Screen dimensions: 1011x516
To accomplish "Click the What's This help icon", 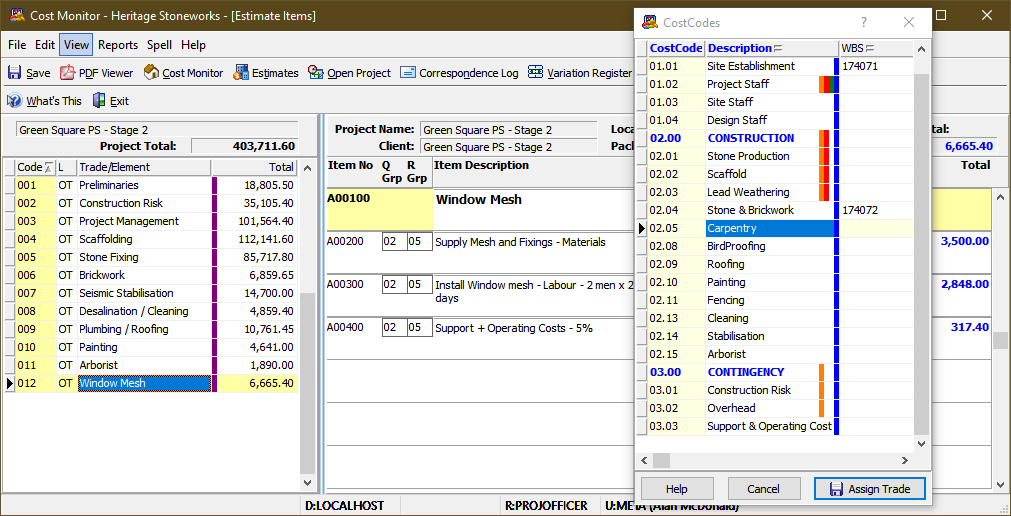I will coord(14,101).
